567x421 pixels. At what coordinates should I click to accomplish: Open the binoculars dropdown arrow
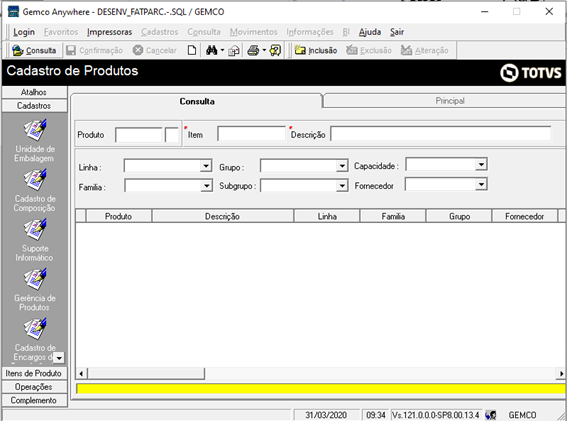tap(222, 50)
